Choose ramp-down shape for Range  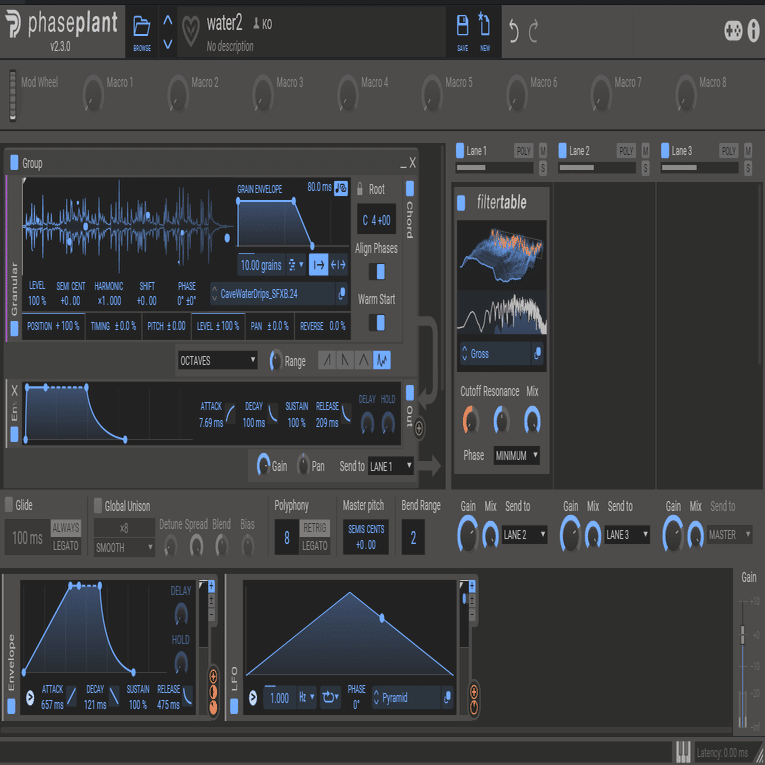coord(345,361)
